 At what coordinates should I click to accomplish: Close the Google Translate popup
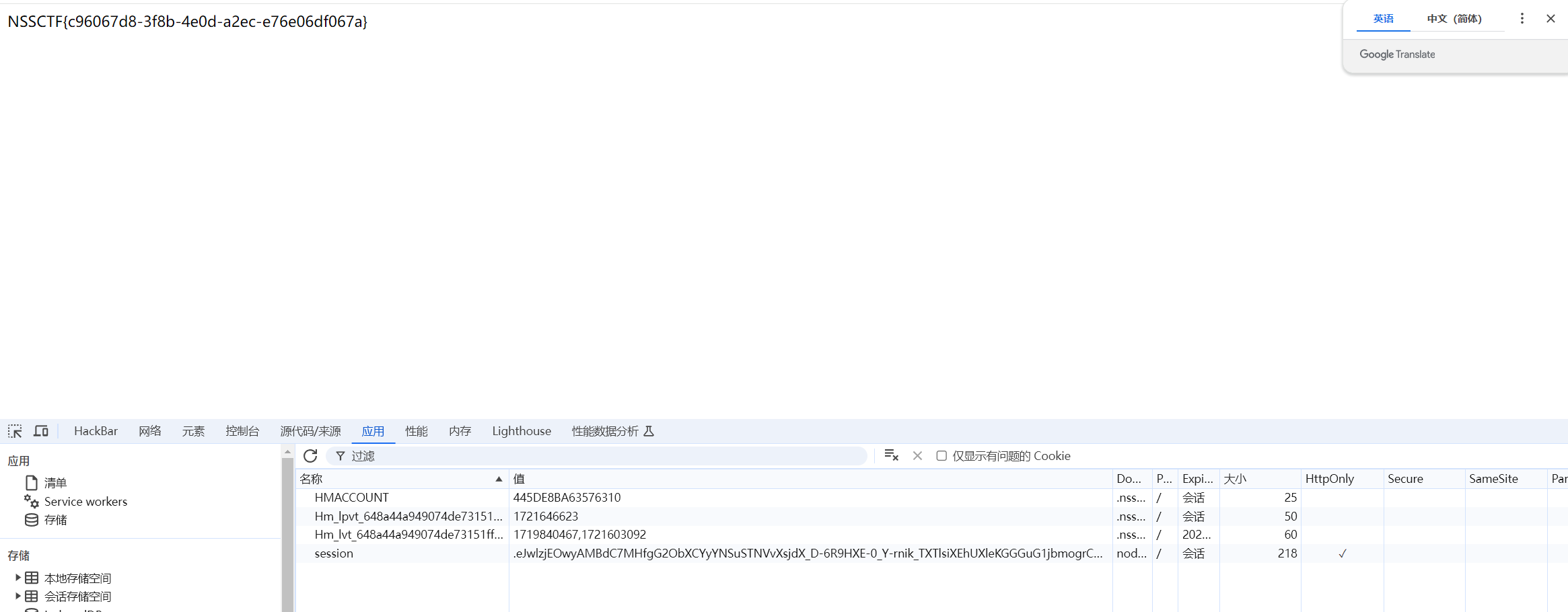tap(1551, 18)
